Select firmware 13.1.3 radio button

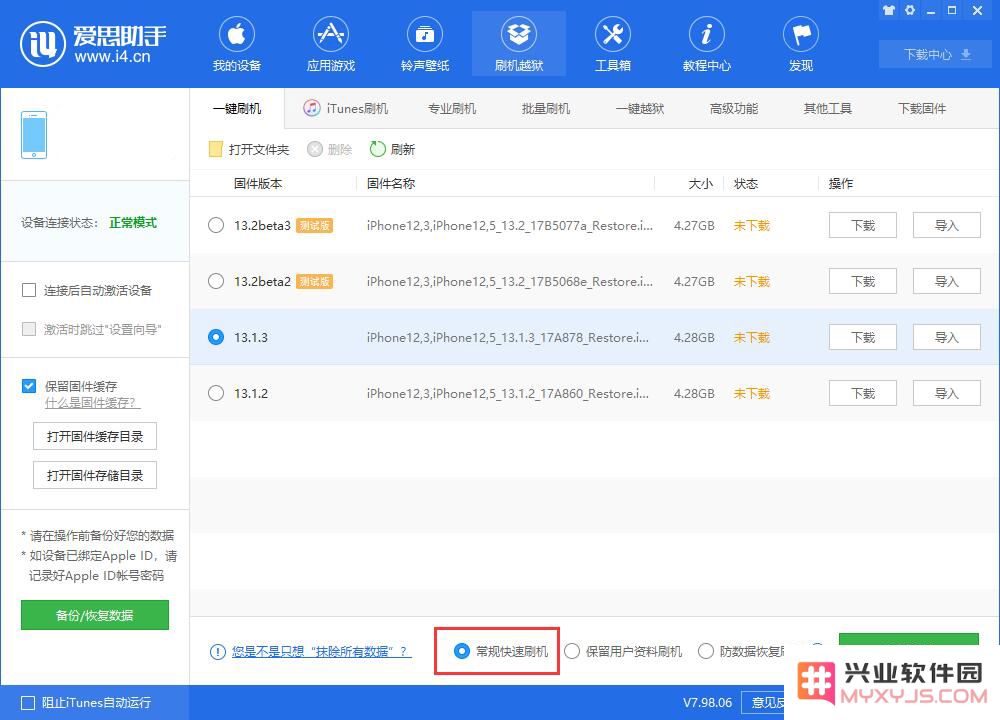(x=216, y=337)
